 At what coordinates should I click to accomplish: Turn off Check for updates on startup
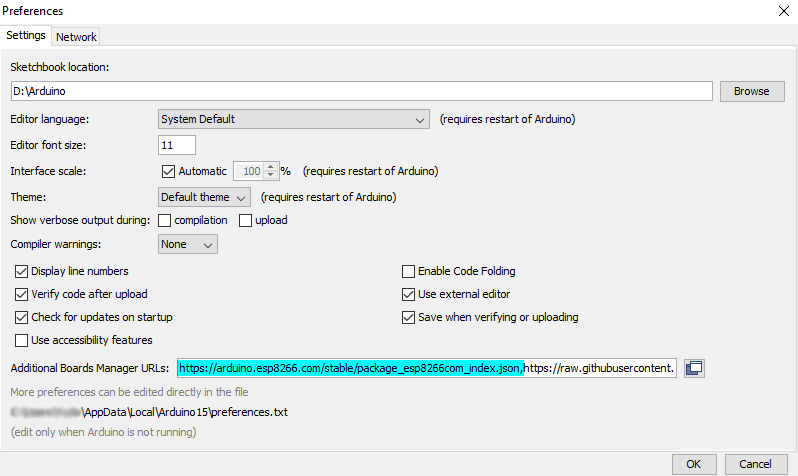tap(22, 317)
